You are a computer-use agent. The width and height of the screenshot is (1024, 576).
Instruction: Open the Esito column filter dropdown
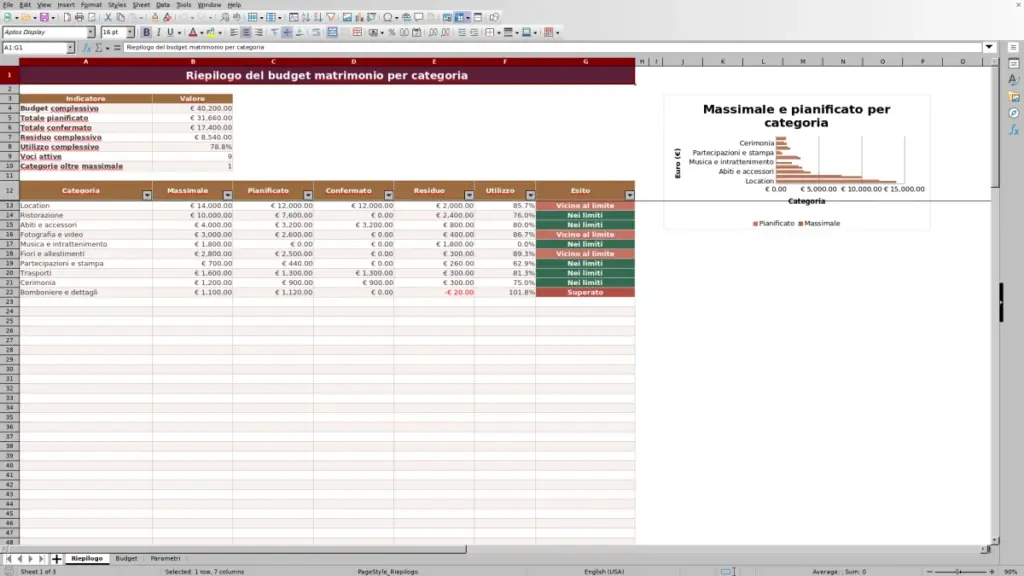click(630, 195)
